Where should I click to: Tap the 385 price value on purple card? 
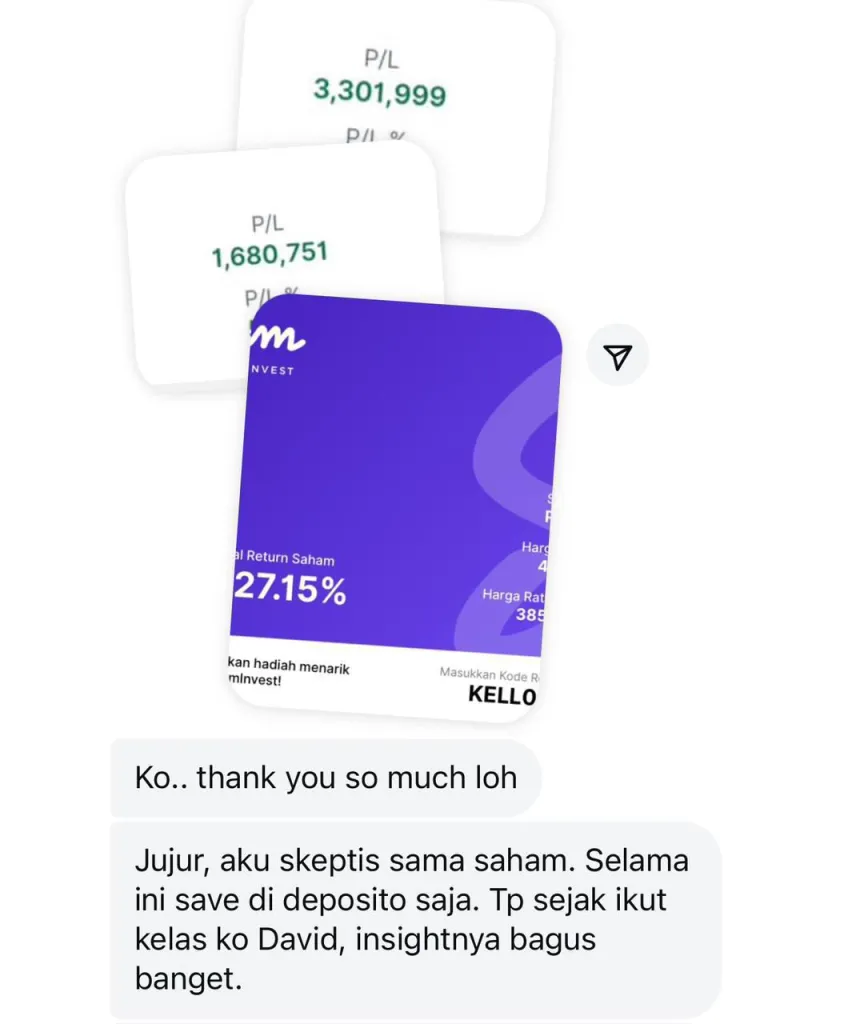529,615
